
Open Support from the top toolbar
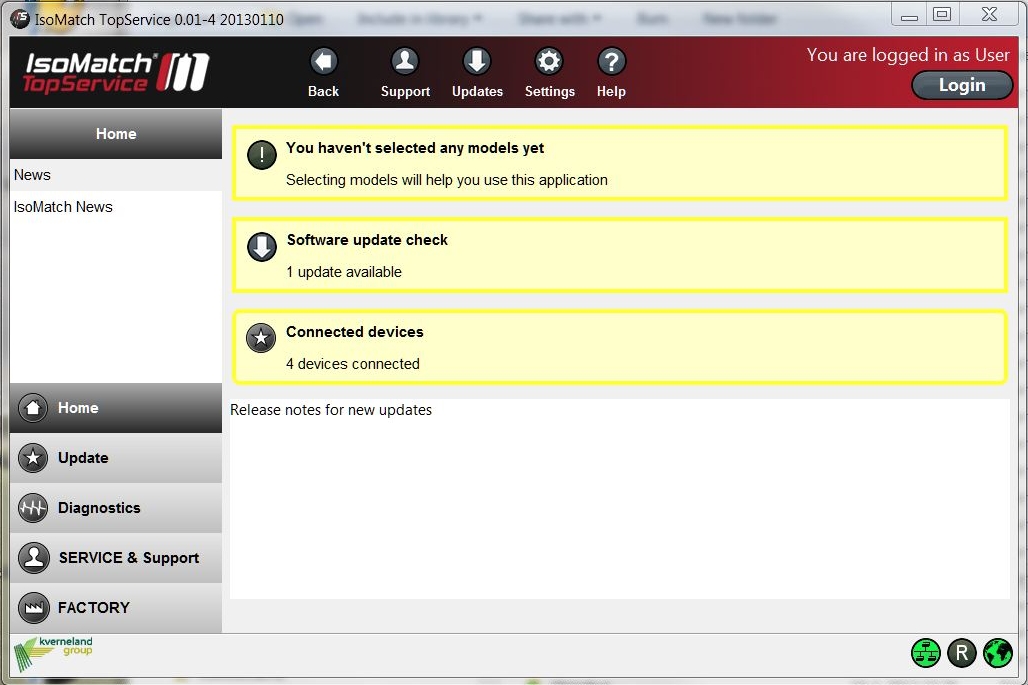click(x=405, y=63)
